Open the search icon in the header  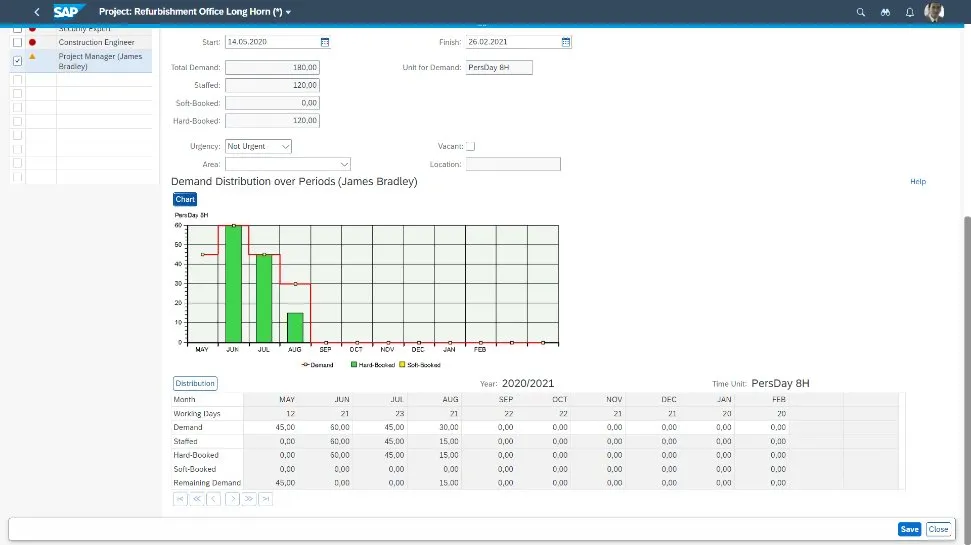860,12
